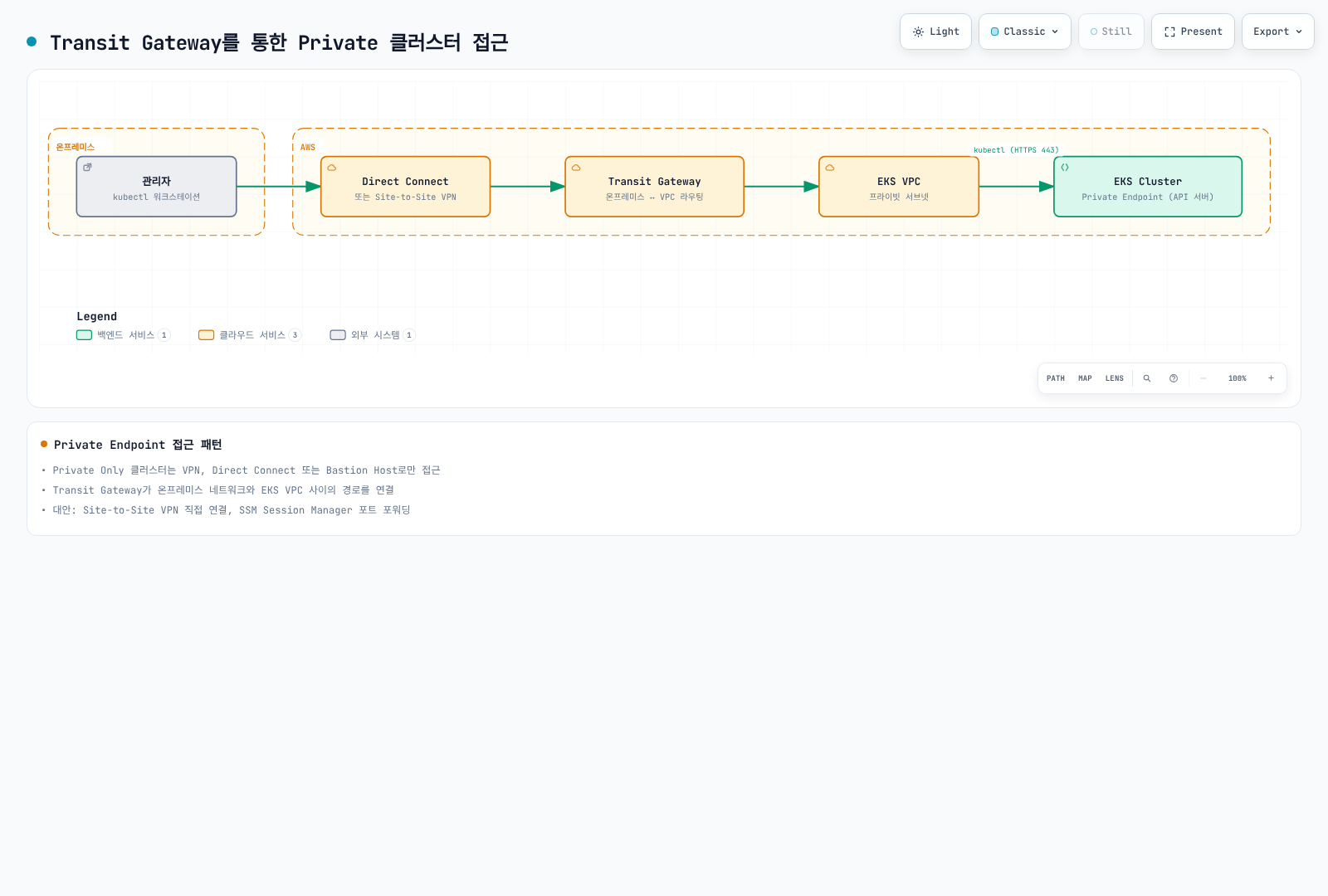1328x896 pixels.
Task: Click the Present fullscreen brackets icon
Action: [x=1169, y=32]
